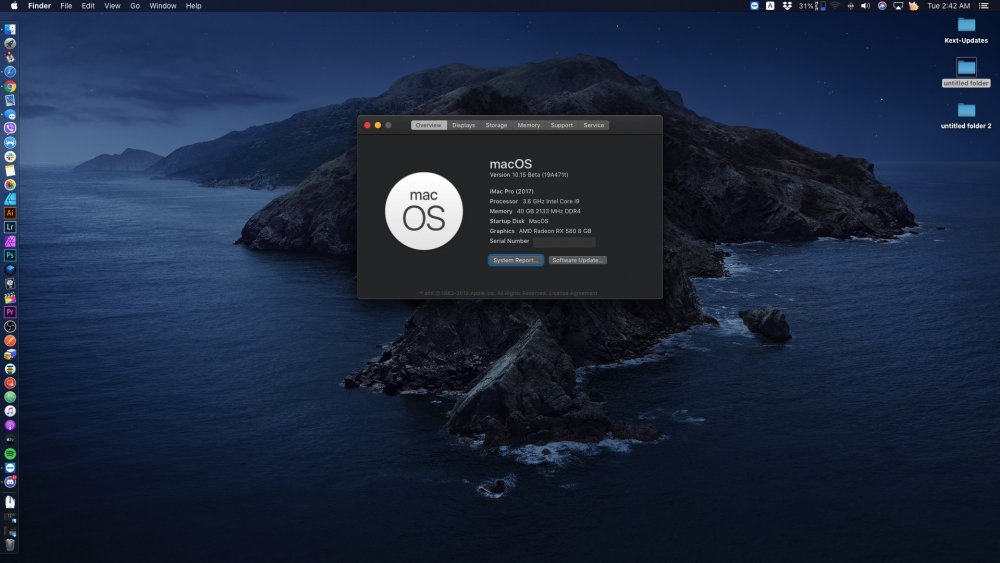This screenshot has width=1000, height=563.
Task: Select the Overview tab
Action: point(429,125)
